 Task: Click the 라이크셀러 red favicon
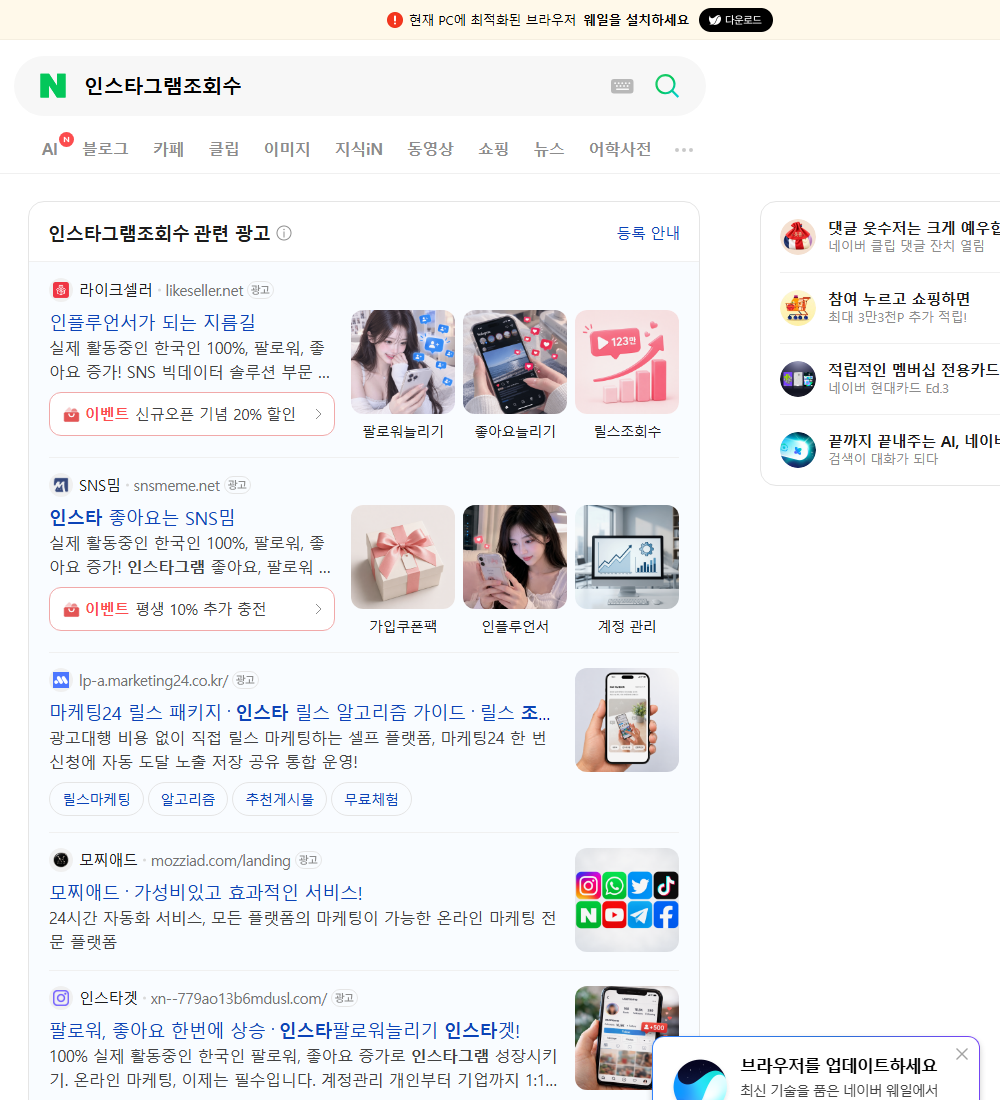[x=61, y=290]
